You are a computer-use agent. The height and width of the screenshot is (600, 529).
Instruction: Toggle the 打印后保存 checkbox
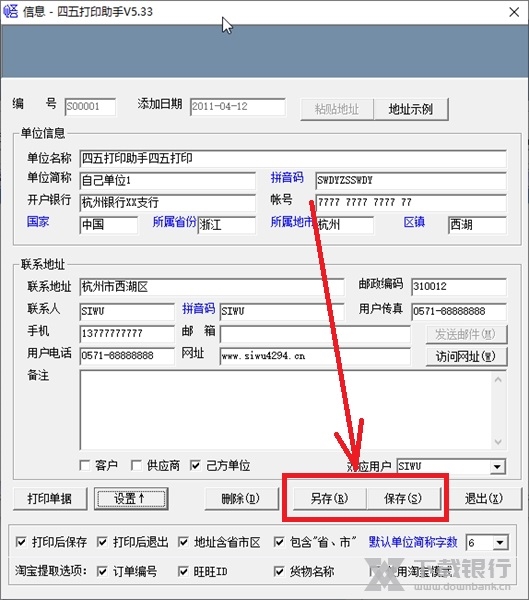tap(21, 542)
